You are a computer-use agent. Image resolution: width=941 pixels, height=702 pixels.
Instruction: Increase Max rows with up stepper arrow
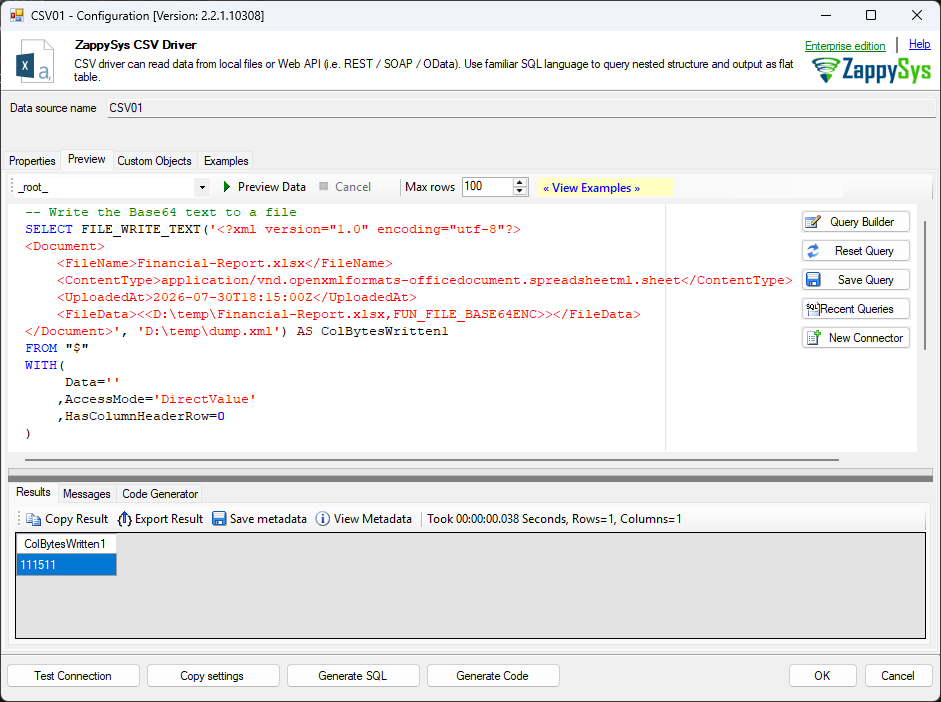point(520,182)
